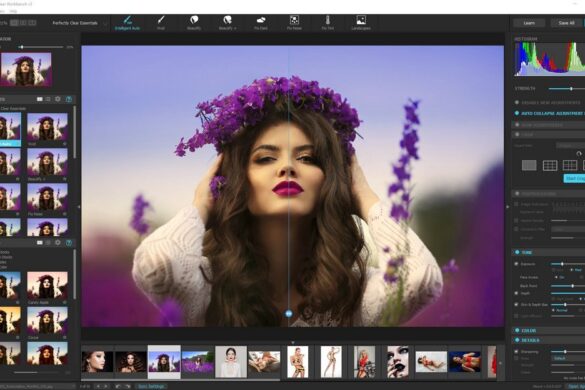The width and height of the screenshot is (585, 390).
Task: Open the Noise preset Default dropdown
Action: (x=568, y=358)
